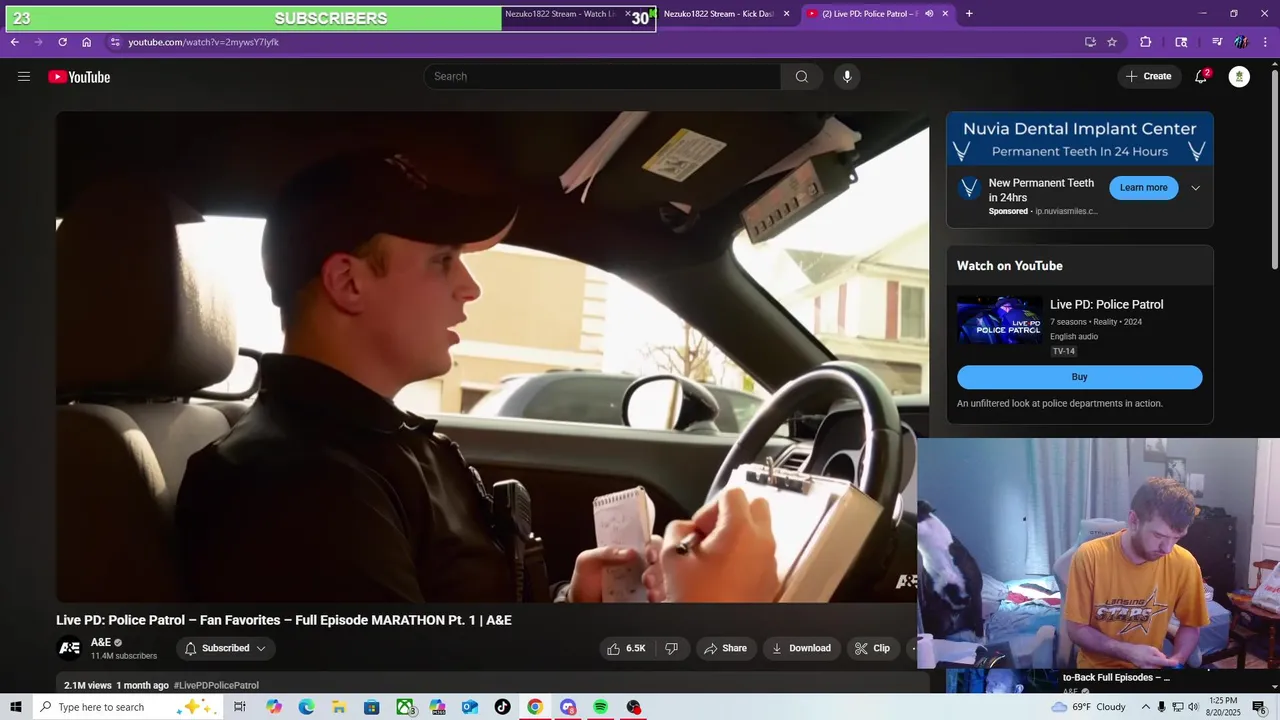This screenshot has width=1280, height=720.
Task: Bookmark this page with the star
Action: point(1112,42)
